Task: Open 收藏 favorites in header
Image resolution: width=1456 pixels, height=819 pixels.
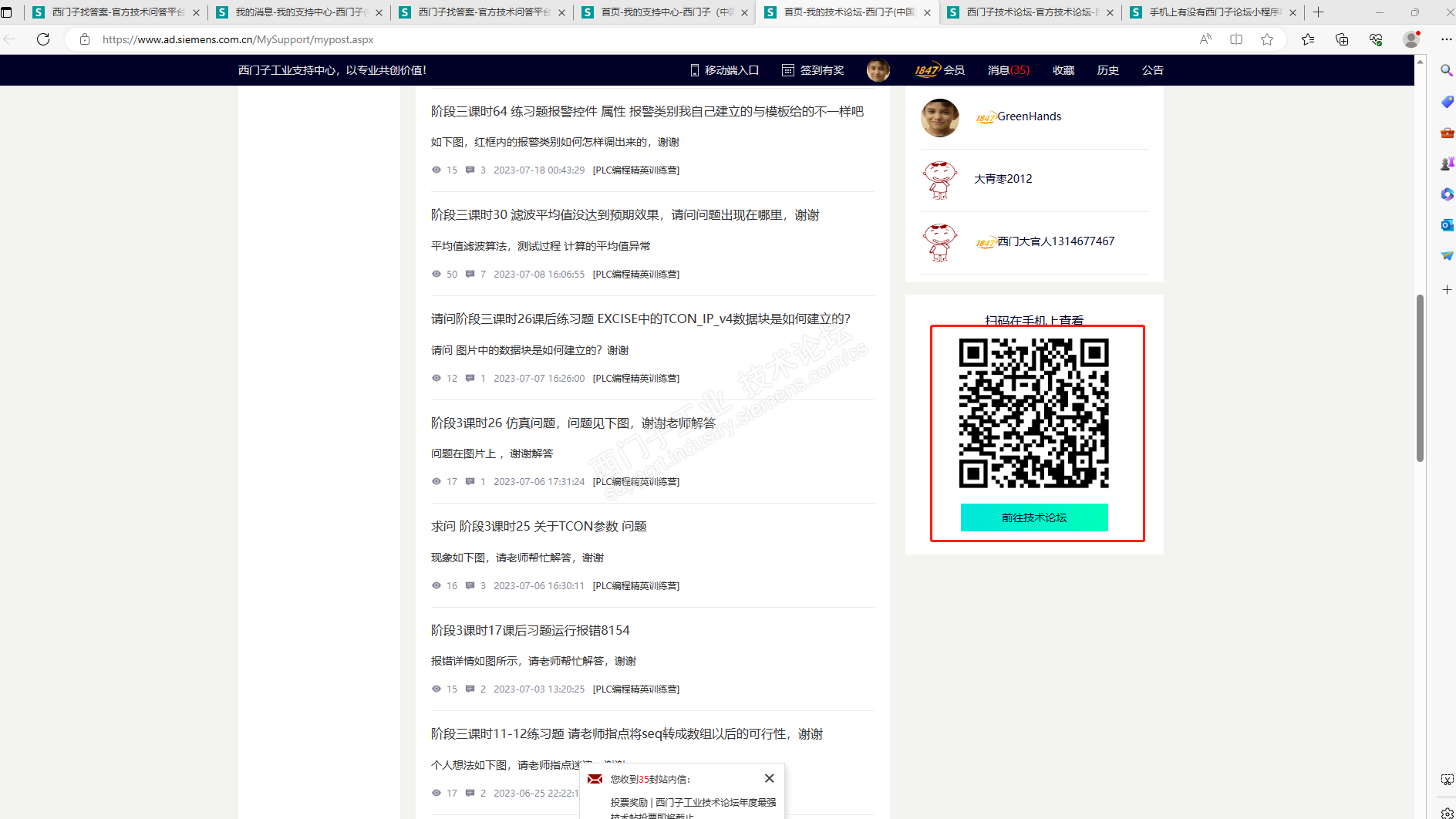Action: click(1063, 70)
